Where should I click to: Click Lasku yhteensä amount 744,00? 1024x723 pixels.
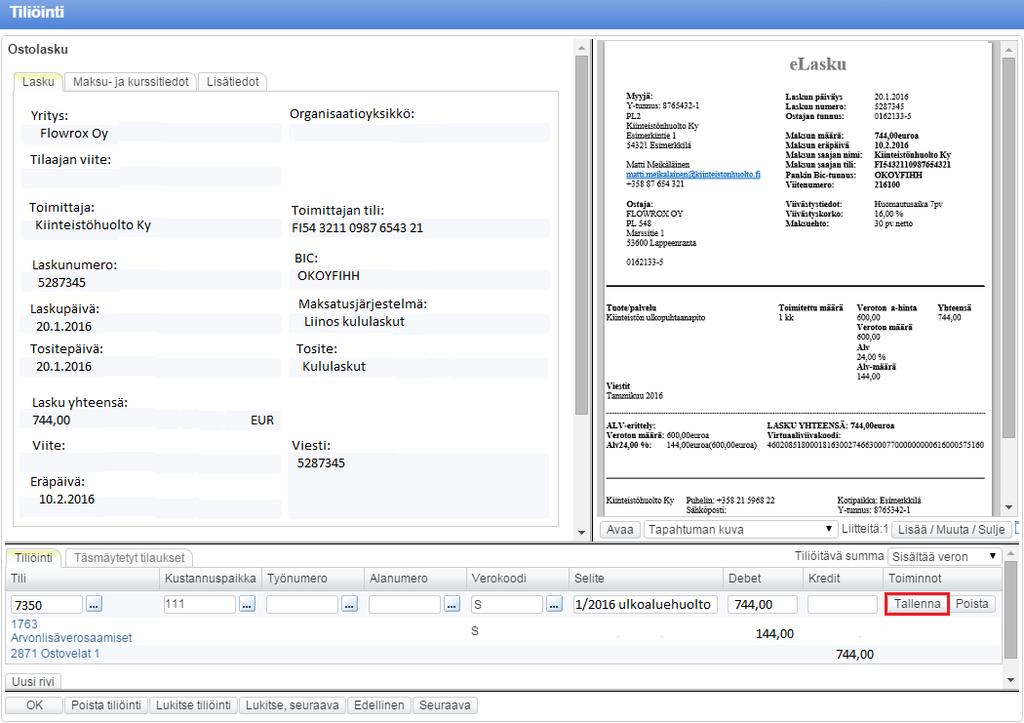coord(52,420)
